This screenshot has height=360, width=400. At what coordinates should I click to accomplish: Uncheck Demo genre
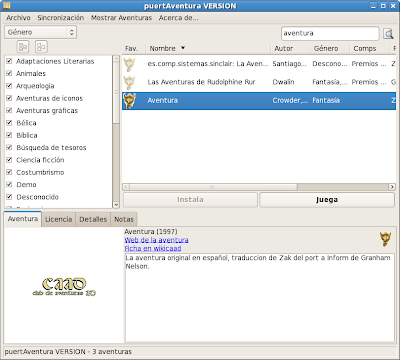tap(9, 184)
